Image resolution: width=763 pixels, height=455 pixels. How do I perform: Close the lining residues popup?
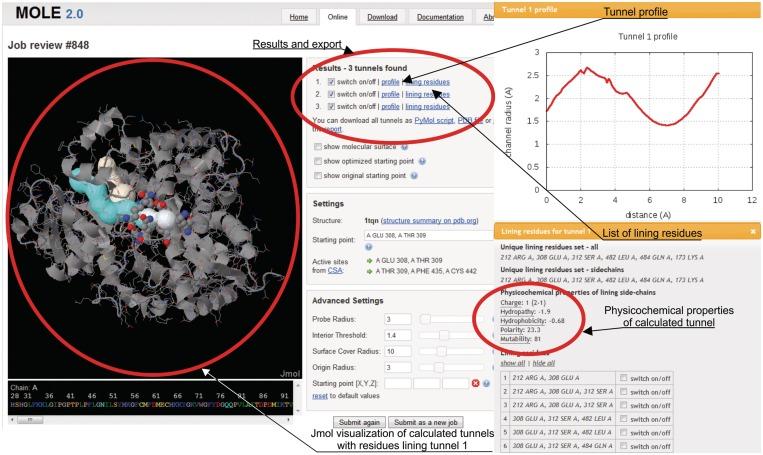pyautogui.click(x=753, y=231)
